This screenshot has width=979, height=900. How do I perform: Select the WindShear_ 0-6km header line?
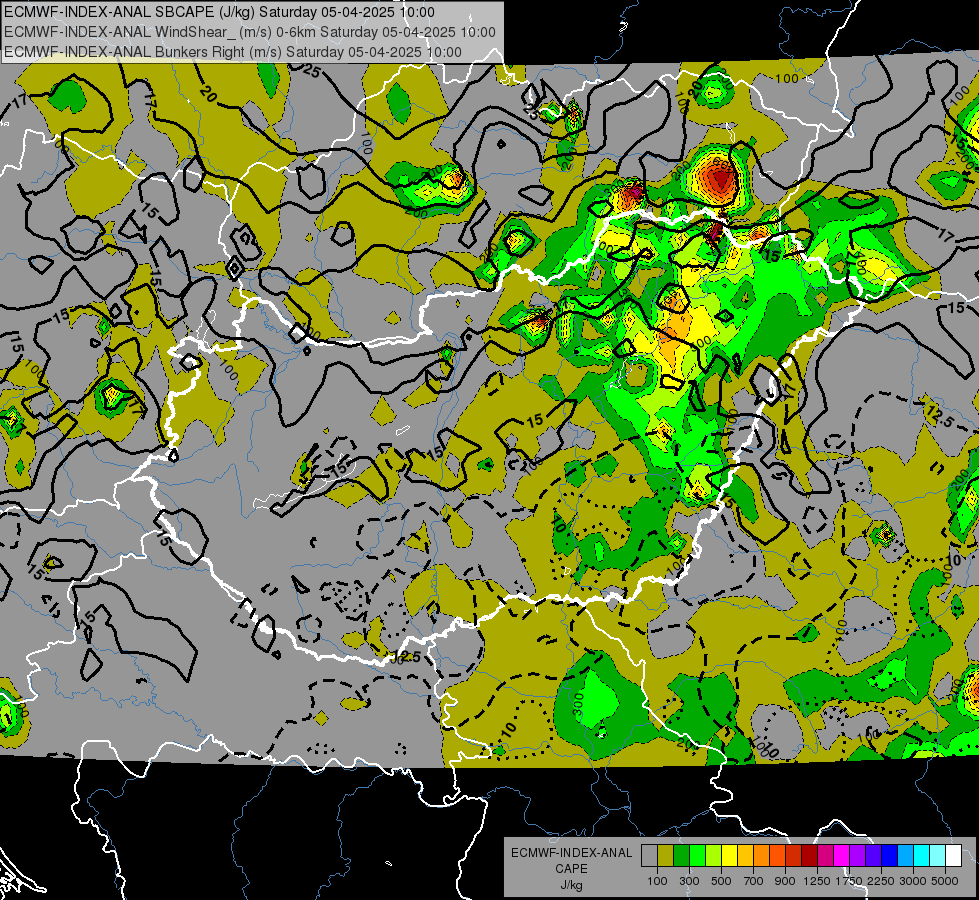coord(250,32)
